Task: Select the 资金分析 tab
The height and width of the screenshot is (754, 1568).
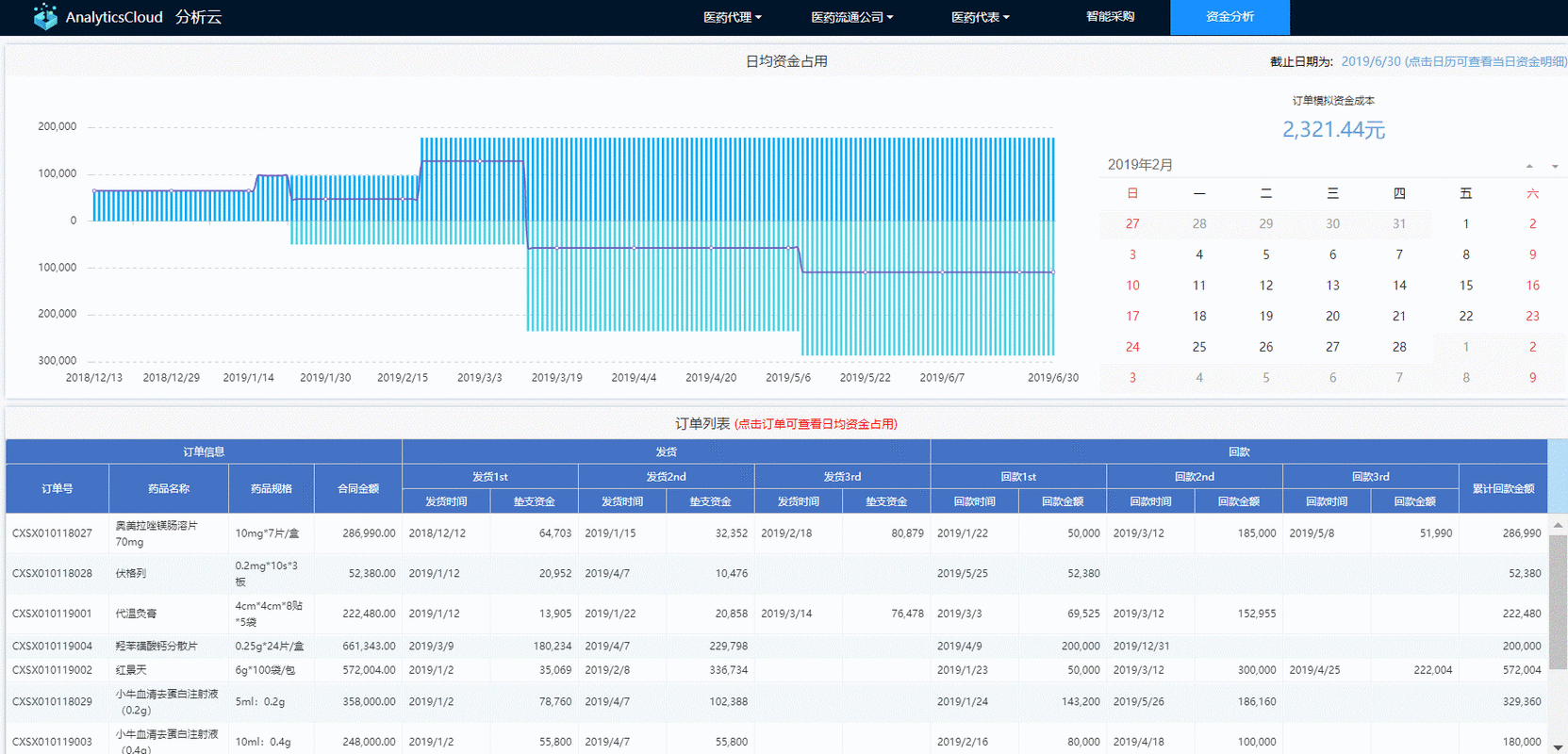Action: pos(1230,17)
